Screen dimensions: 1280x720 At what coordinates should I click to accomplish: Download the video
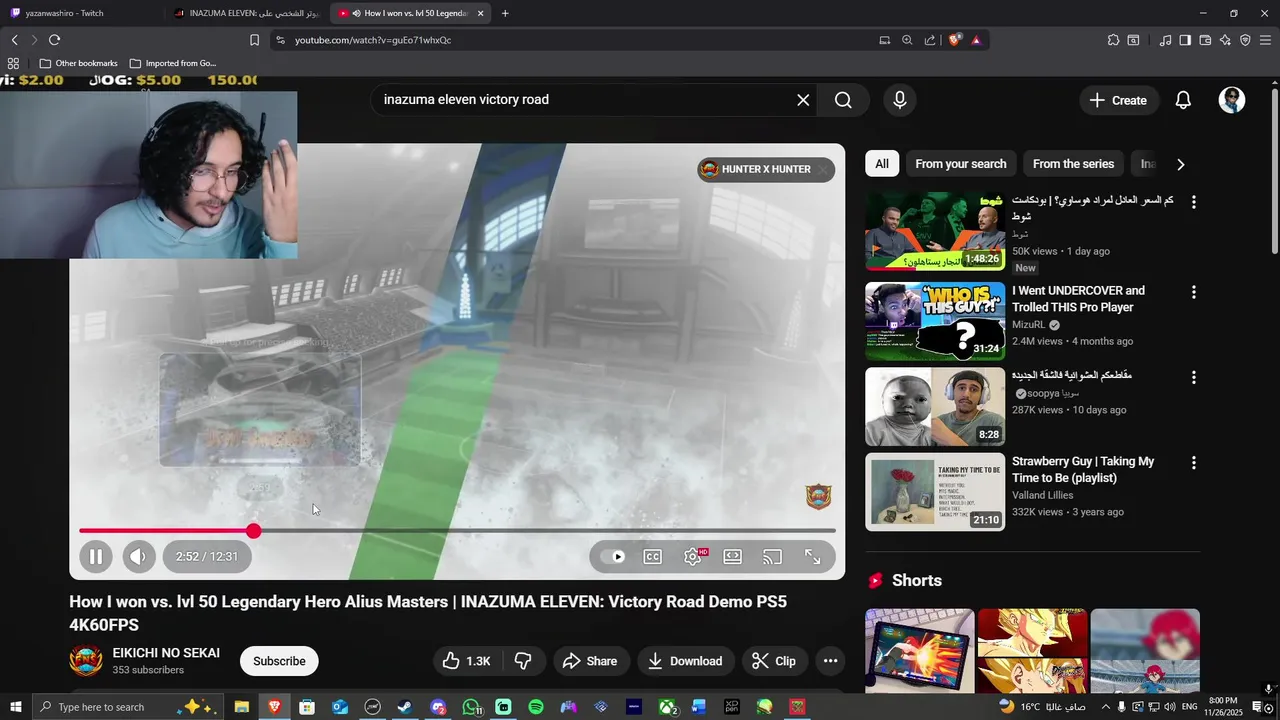tap(685, 661)
